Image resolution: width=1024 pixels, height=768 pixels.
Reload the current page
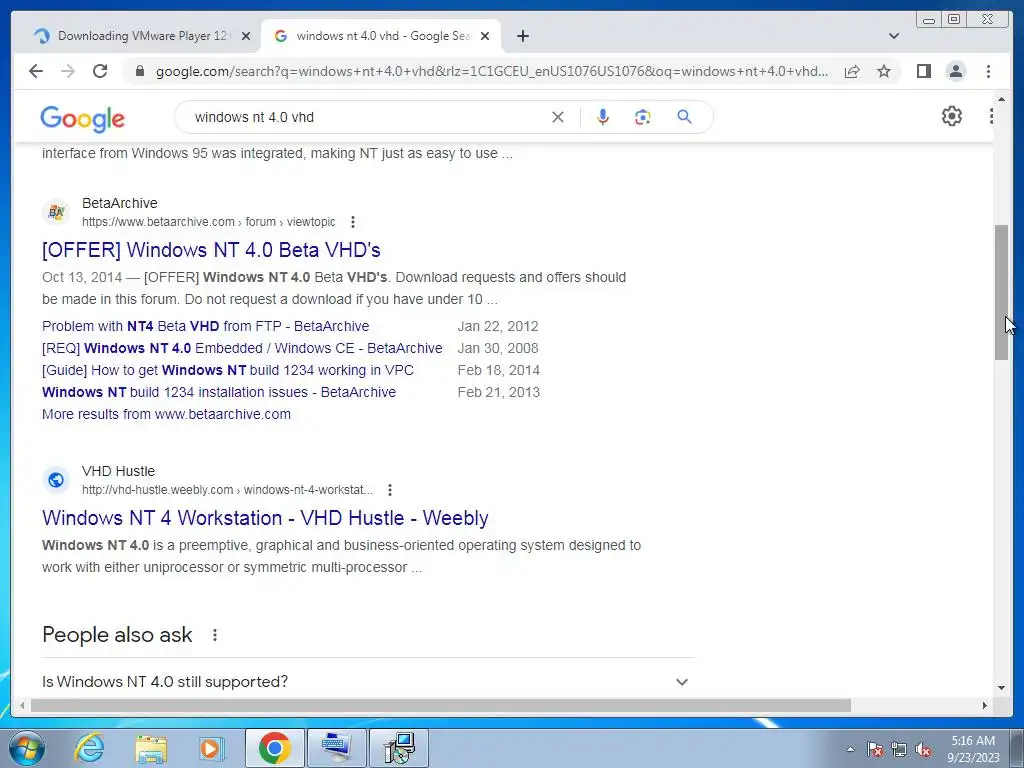point(100,71)
